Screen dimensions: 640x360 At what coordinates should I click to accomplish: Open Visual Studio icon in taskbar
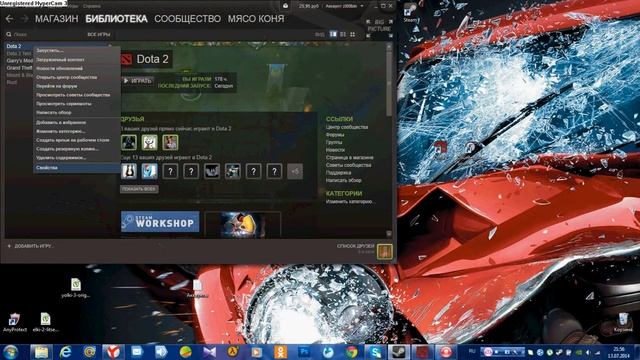point(209,352)
